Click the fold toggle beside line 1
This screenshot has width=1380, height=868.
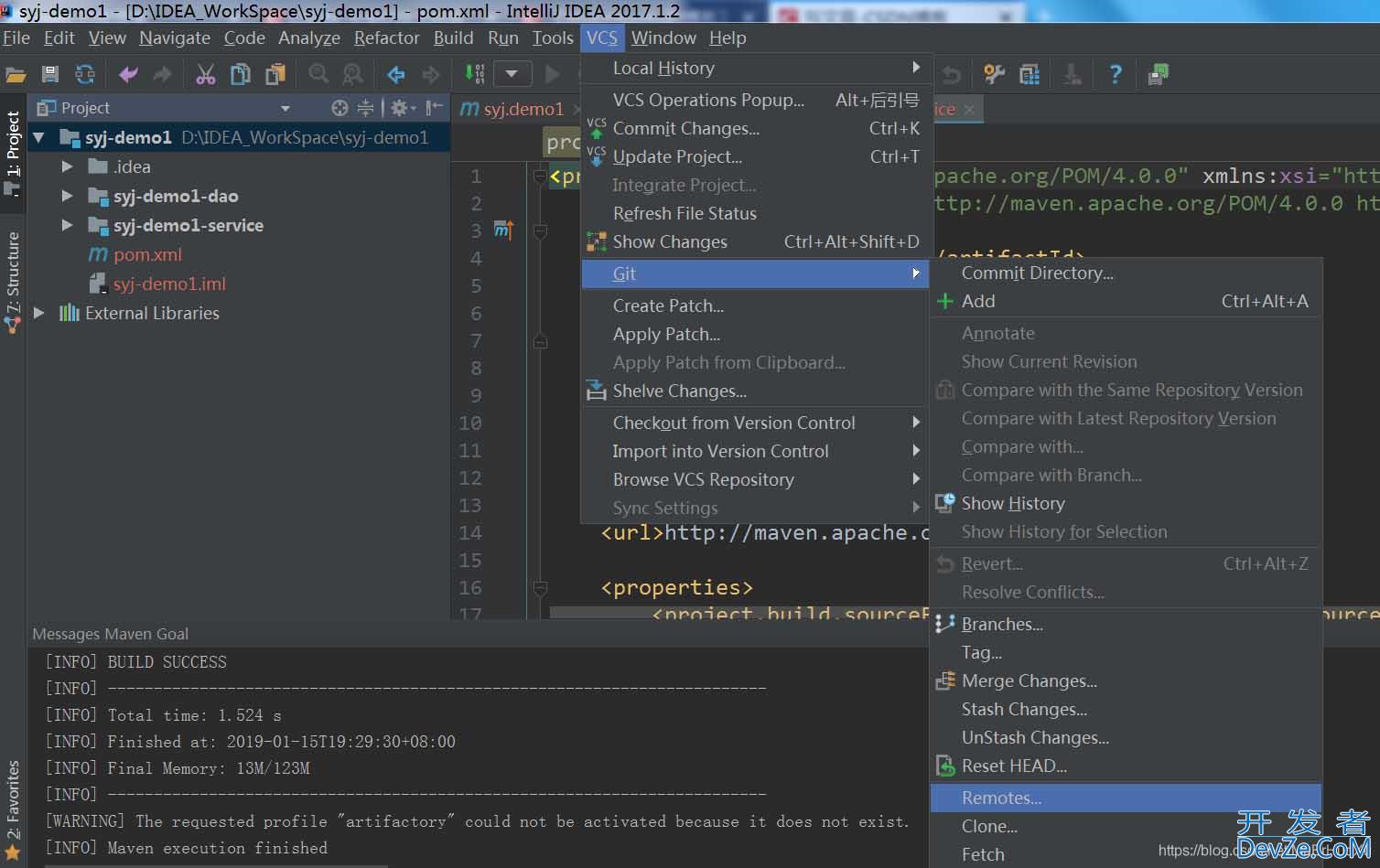pyautogui.click(x=540, y=177)
